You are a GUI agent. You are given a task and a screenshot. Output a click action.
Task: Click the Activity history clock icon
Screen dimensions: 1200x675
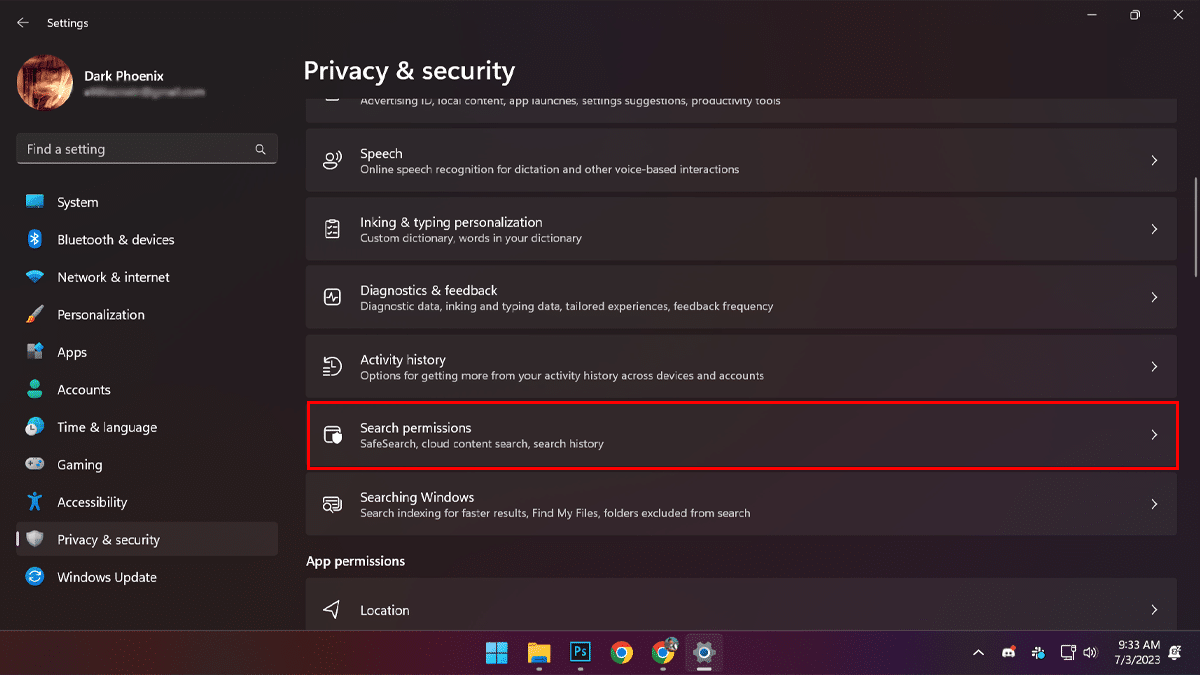tap(332, 367)
